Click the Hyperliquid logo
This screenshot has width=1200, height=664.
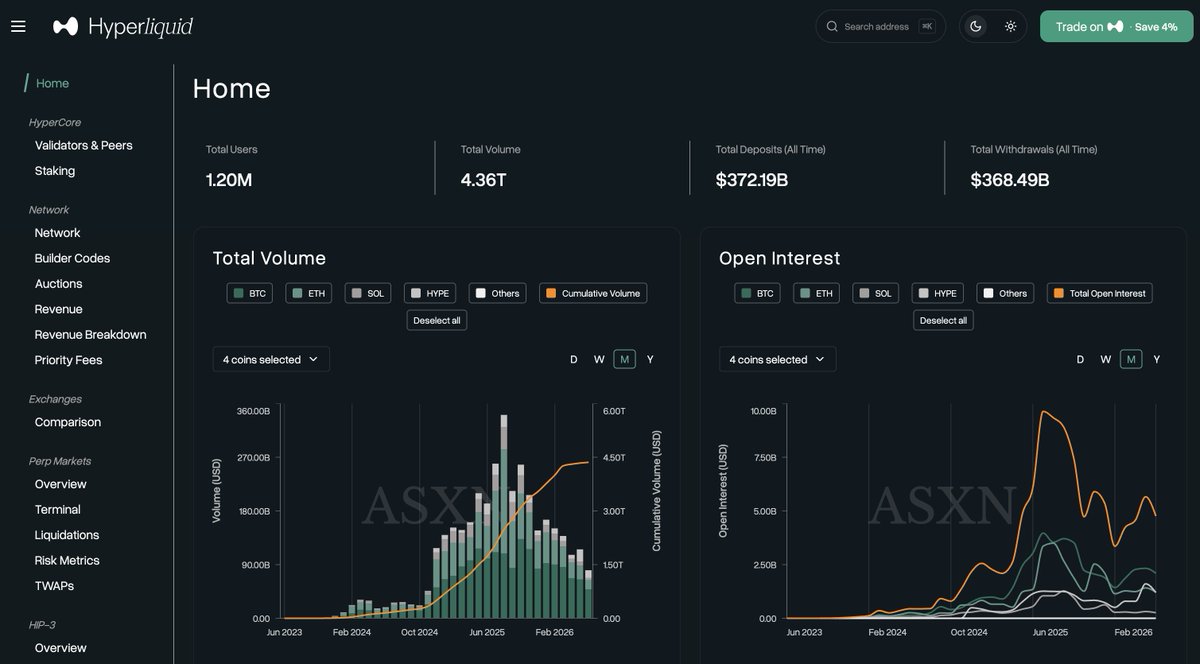(x=123, y=26)
